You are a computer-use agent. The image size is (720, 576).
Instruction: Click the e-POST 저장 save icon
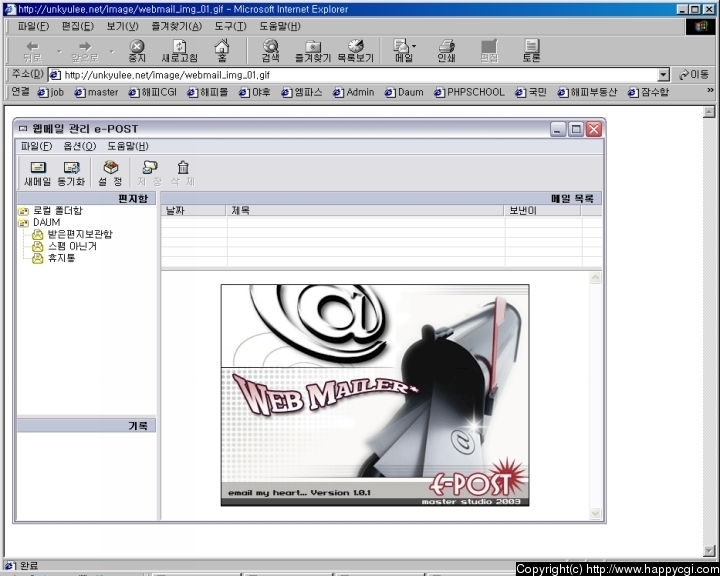pos(150,167)
